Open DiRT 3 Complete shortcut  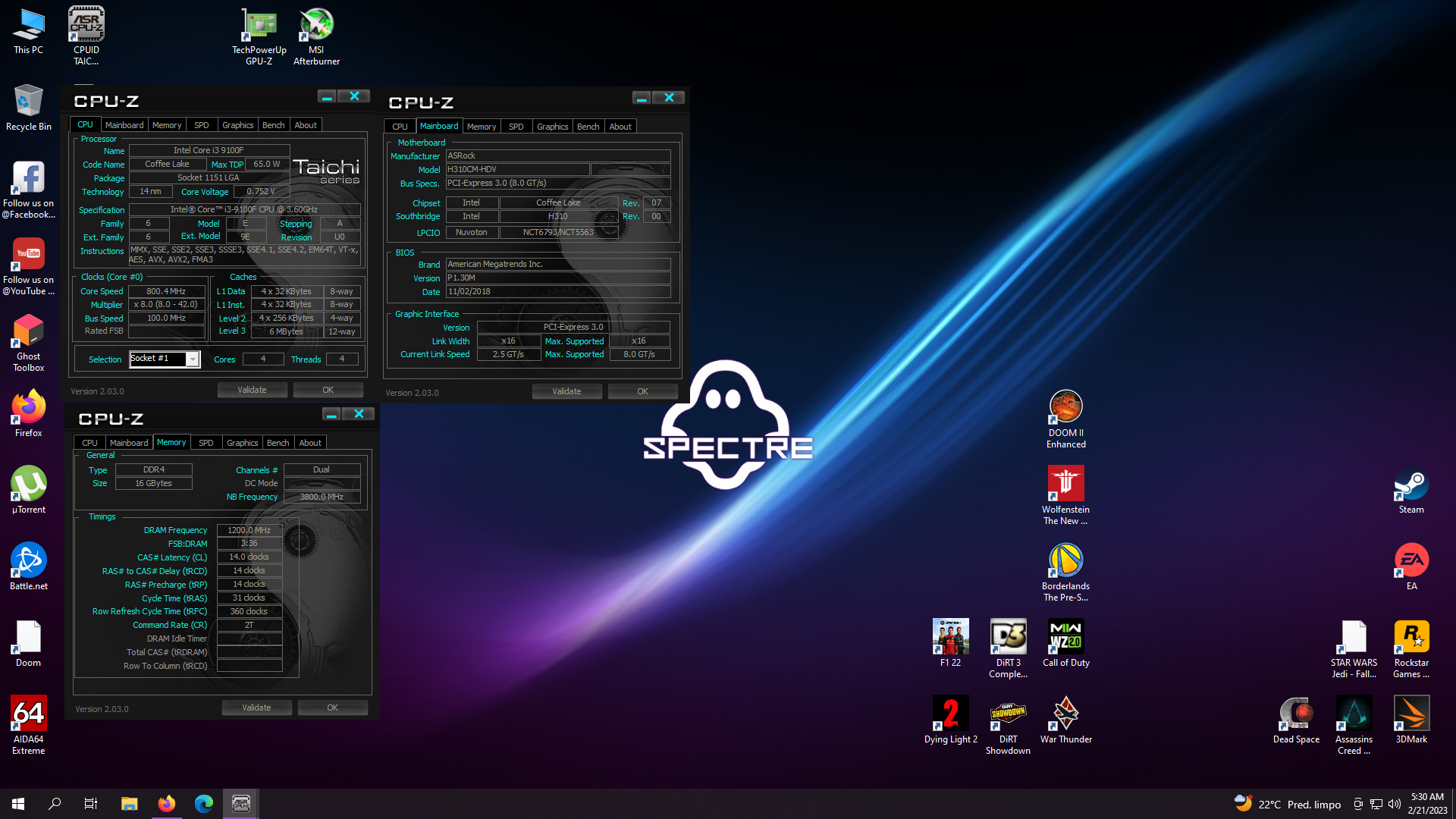[1008, 648]
